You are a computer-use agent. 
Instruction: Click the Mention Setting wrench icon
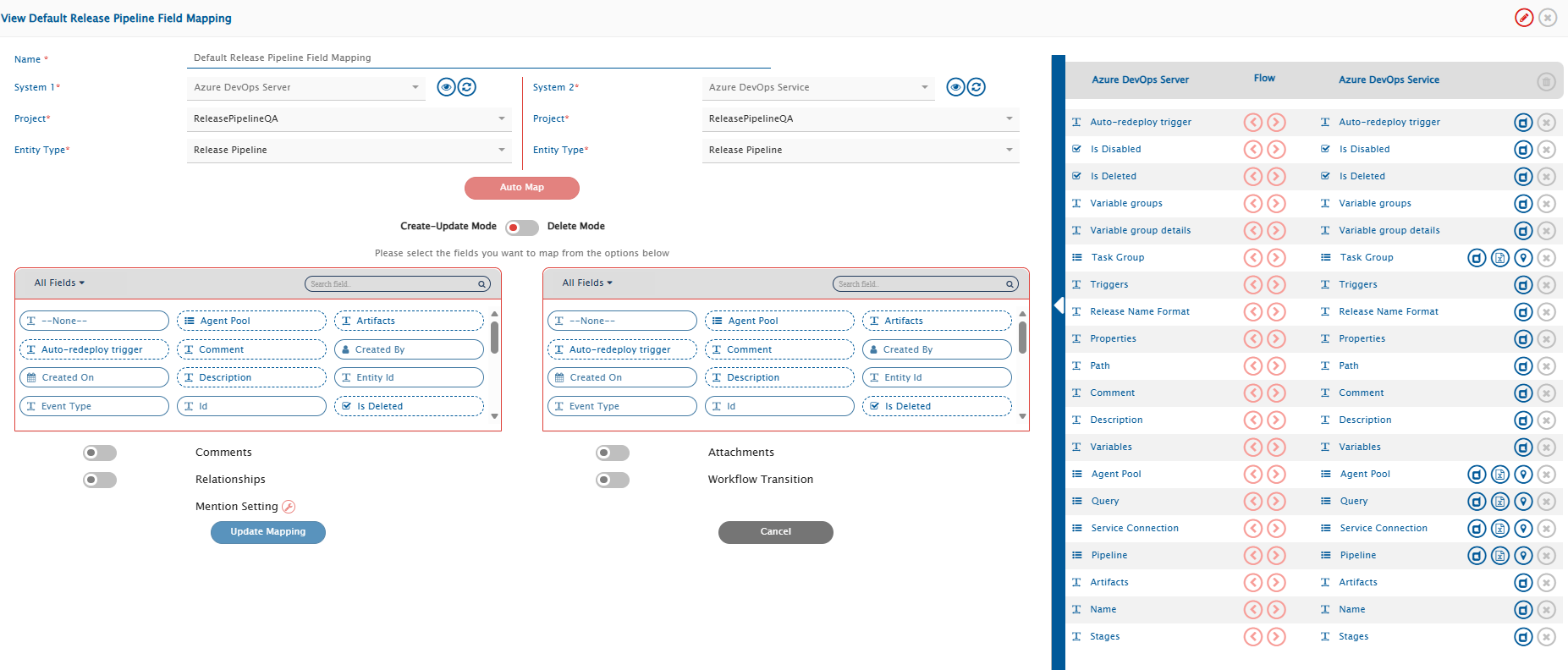coord(289,507)
